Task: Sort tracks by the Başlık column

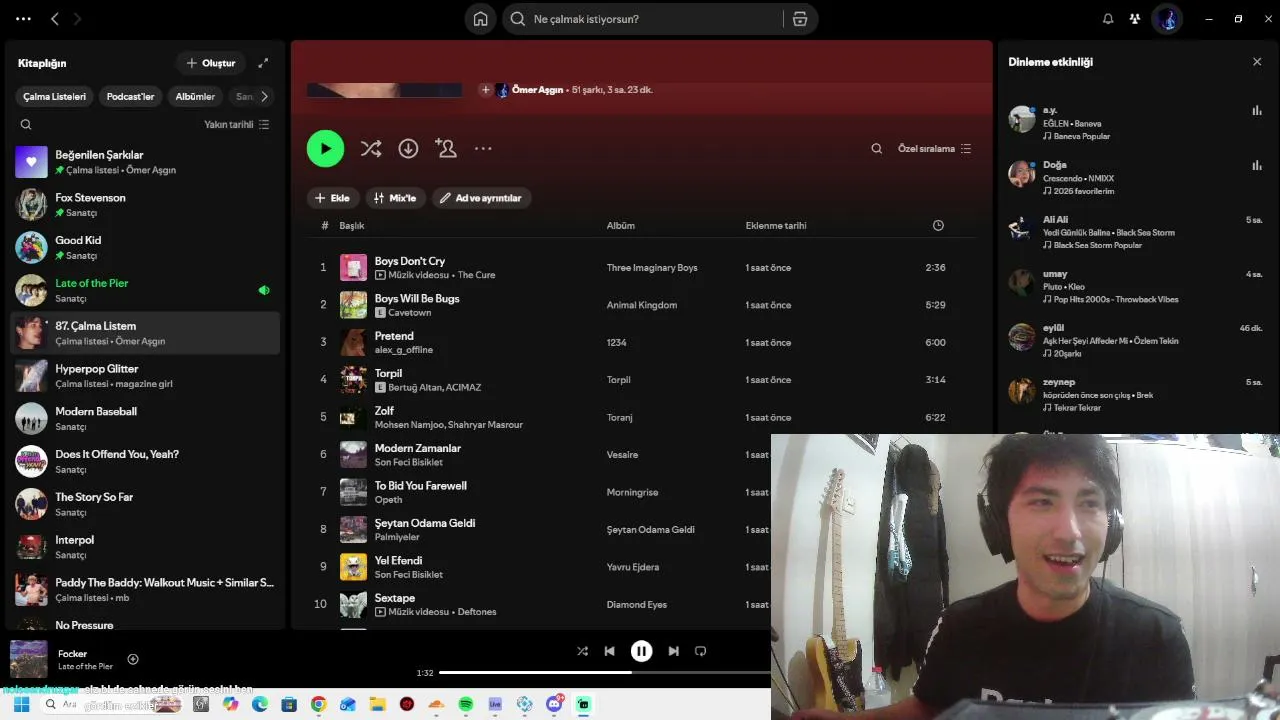Action: [x=351, y=226]
